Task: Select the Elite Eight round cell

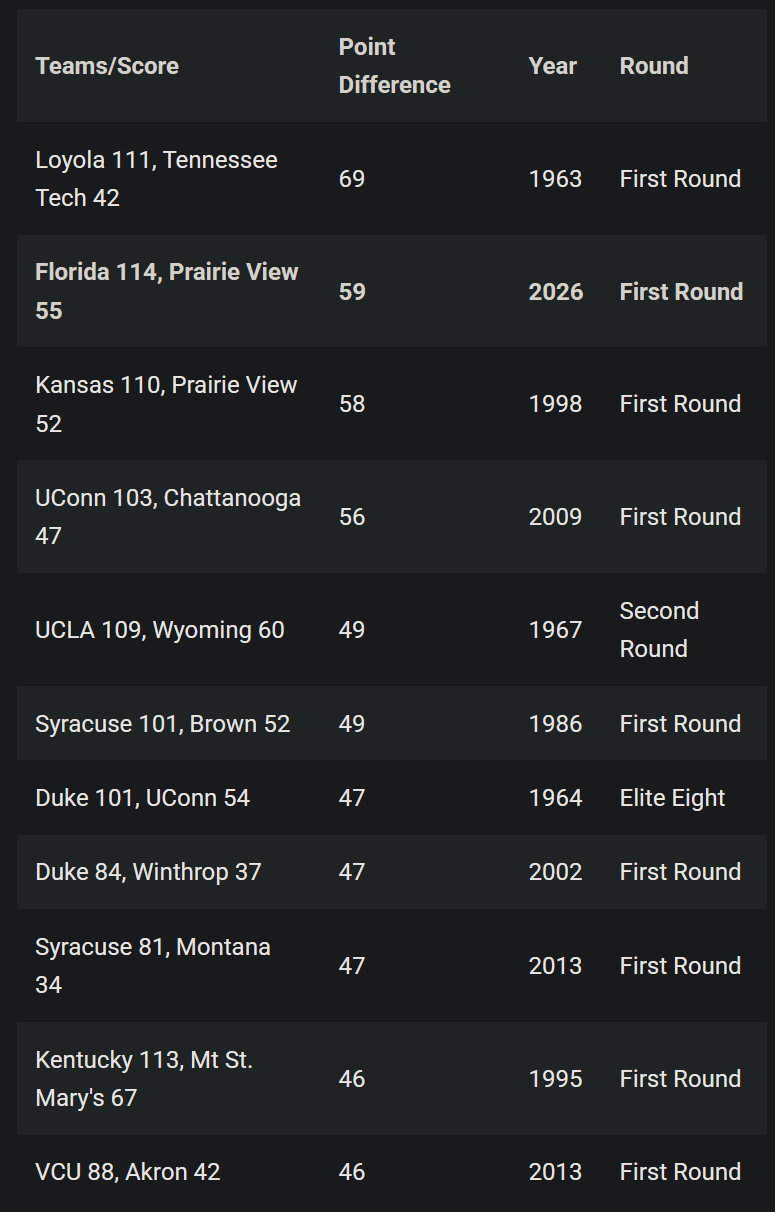Action: [x=673, y=798]
